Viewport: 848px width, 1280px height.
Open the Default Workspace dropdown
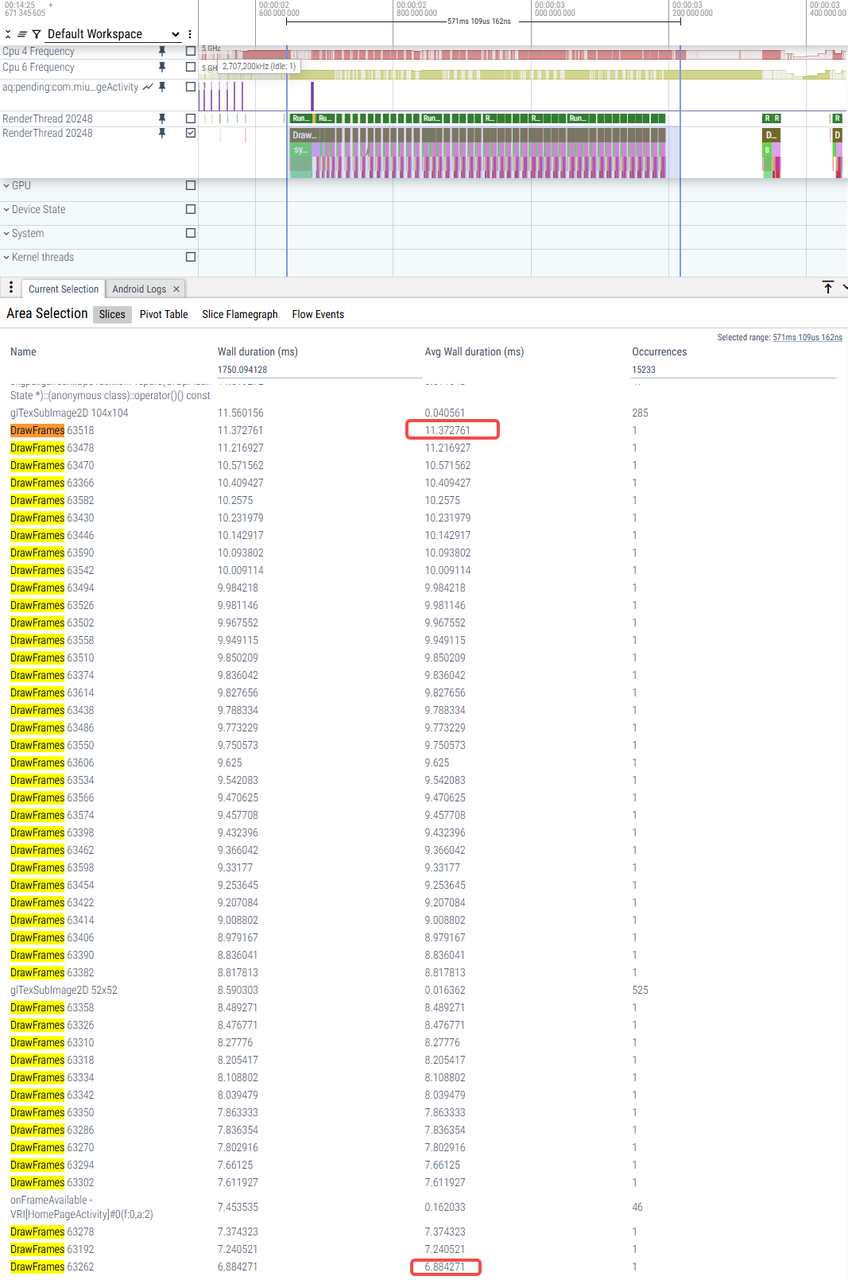[112, 34]
